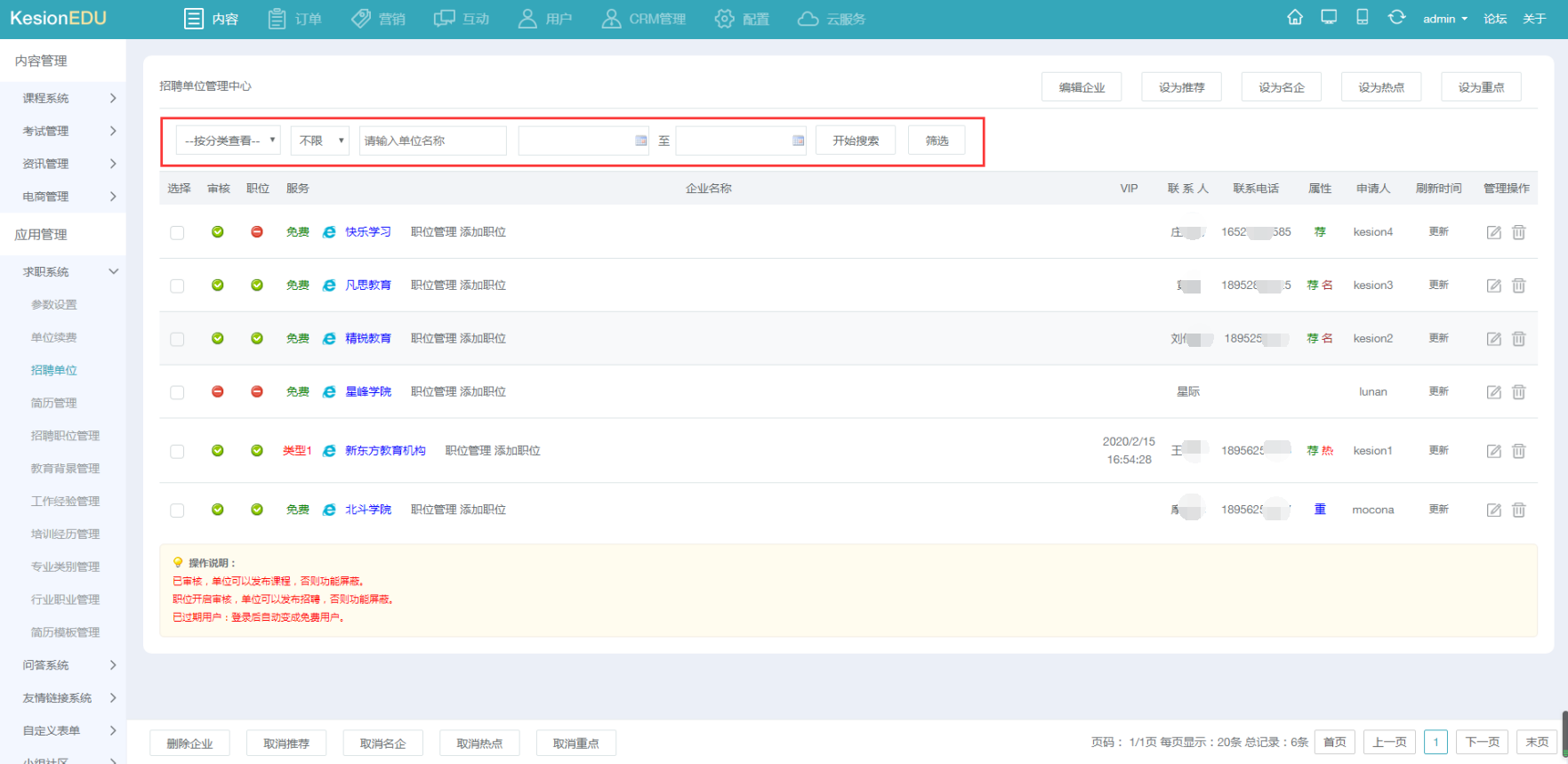The width and height of the screenshot is (1568, 764).
Task: Click the trash icon for 北斗学院 row
Action: click(x=1519, y=511)
